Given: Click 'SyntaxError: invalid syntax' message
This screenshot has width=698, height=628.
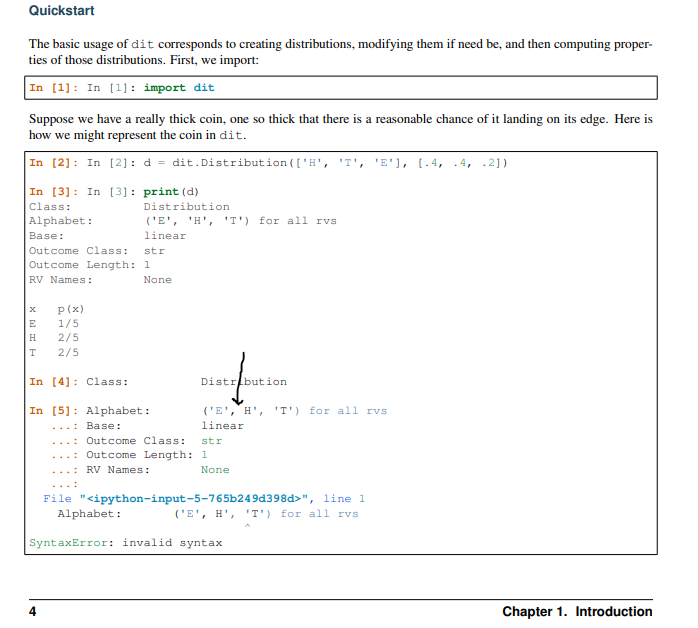Looking at the screenshot, I should click(x=126, y=543).
